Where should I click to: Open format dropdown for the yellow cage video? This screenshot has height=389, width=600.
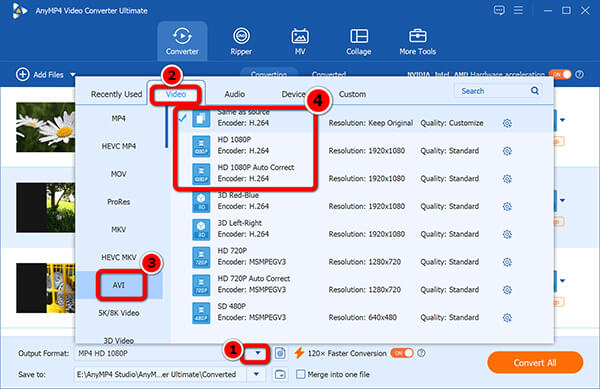click(x=562, y=281)
